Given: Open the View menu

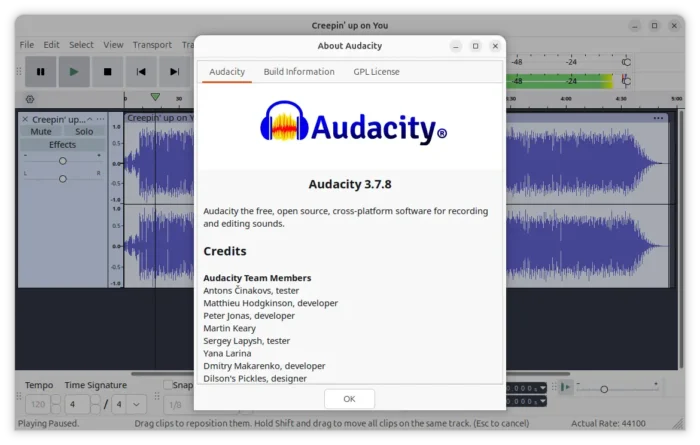Looking at the screenshot, I should pos(113,45).
